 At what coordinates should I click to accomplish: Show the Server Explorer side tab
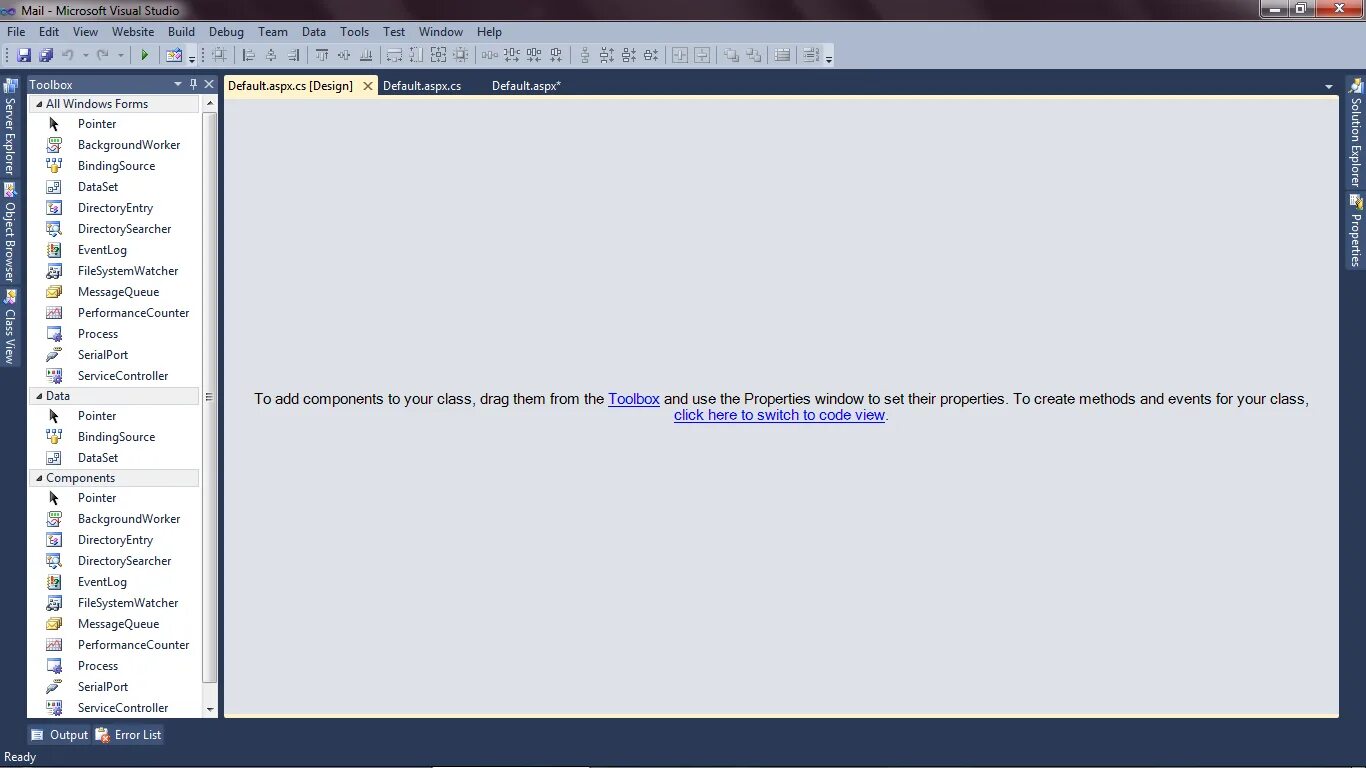10,128
